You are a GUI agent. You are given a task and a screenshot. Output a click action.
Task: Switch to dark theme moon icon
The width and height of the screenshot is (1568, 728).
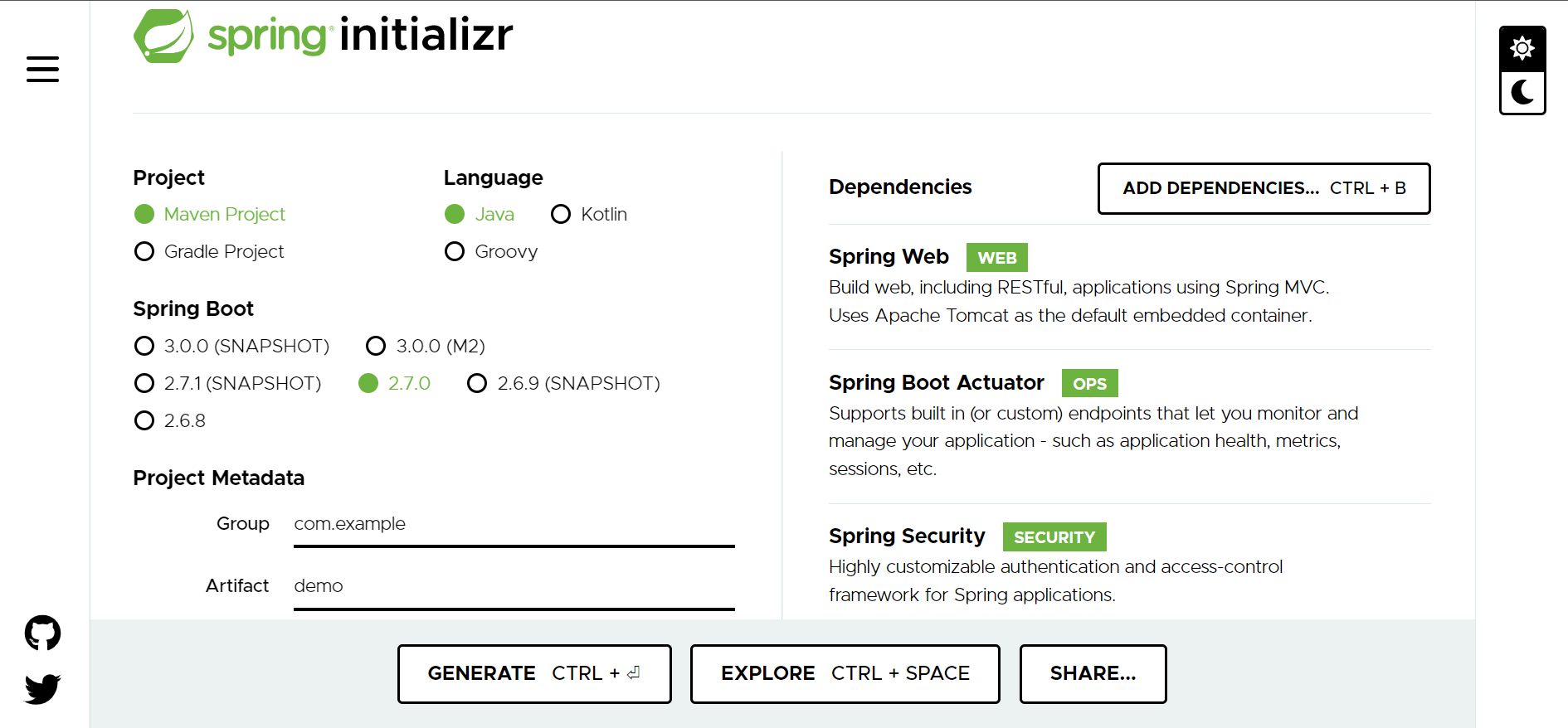pyautogui.click(x=1522, y=92)
